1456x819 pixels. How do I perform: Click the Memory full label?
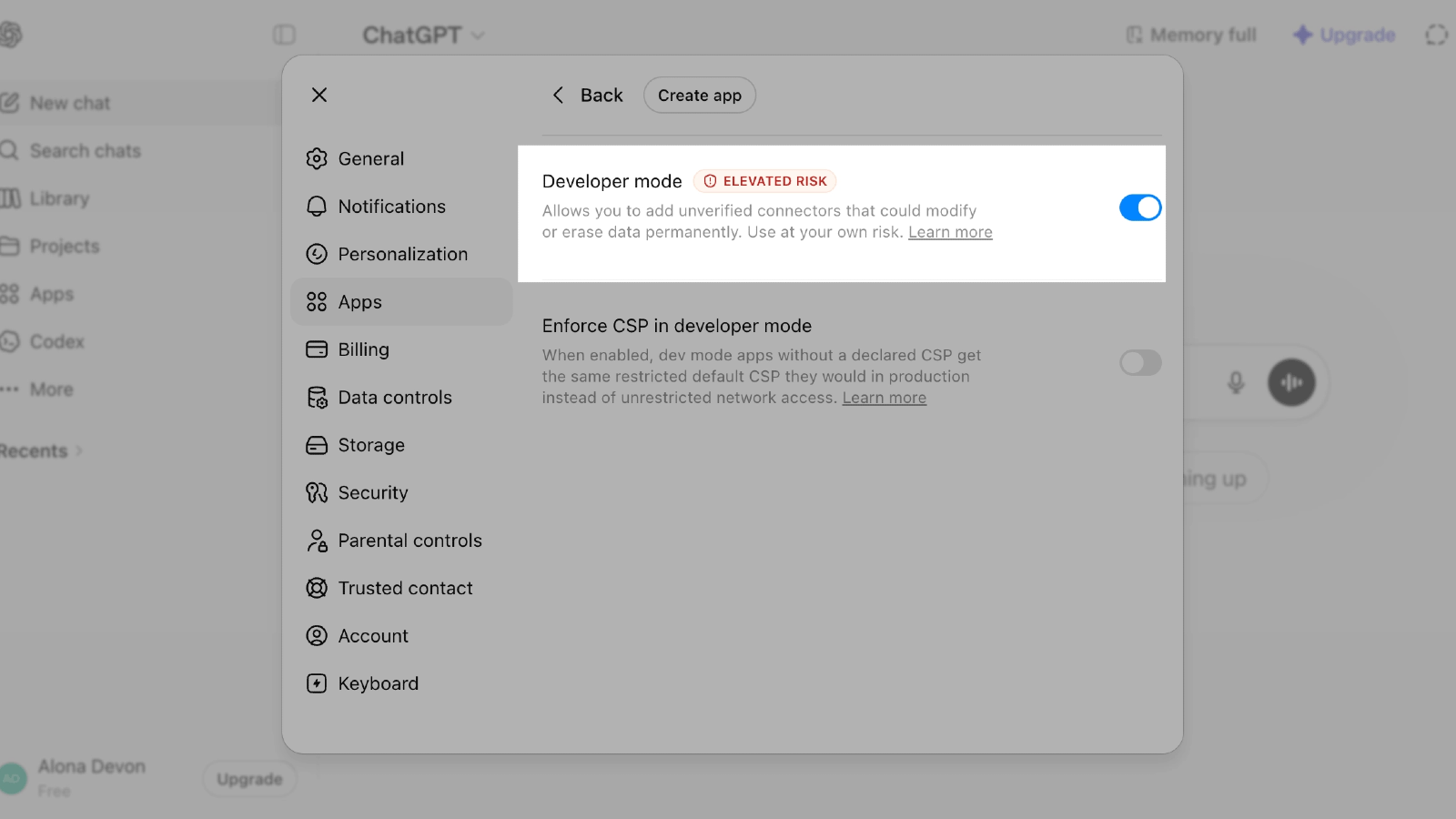coord(1203,35)
